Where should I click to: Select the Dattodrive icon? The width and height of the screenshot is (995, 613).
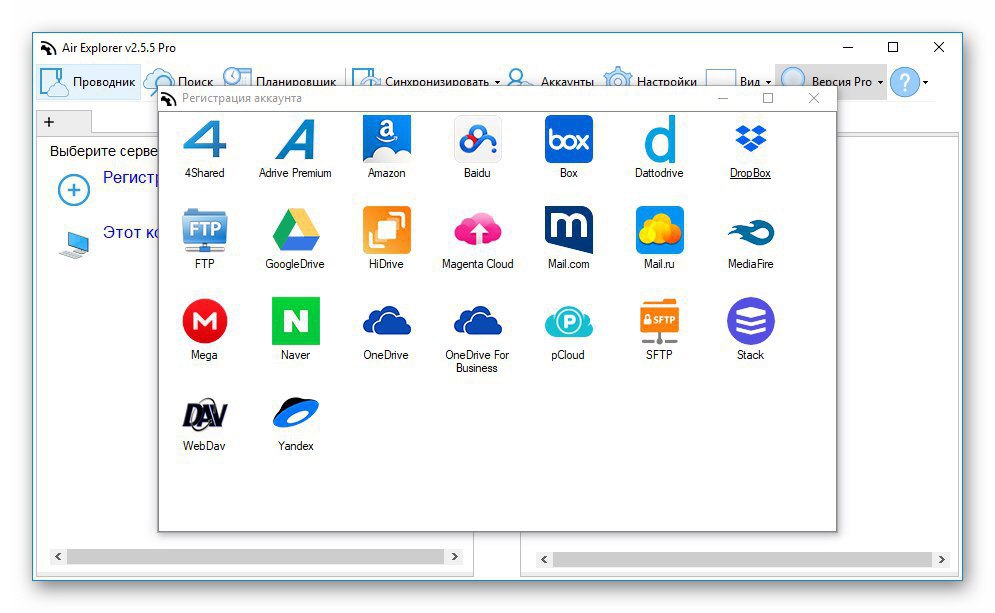[x=659, y=139]
